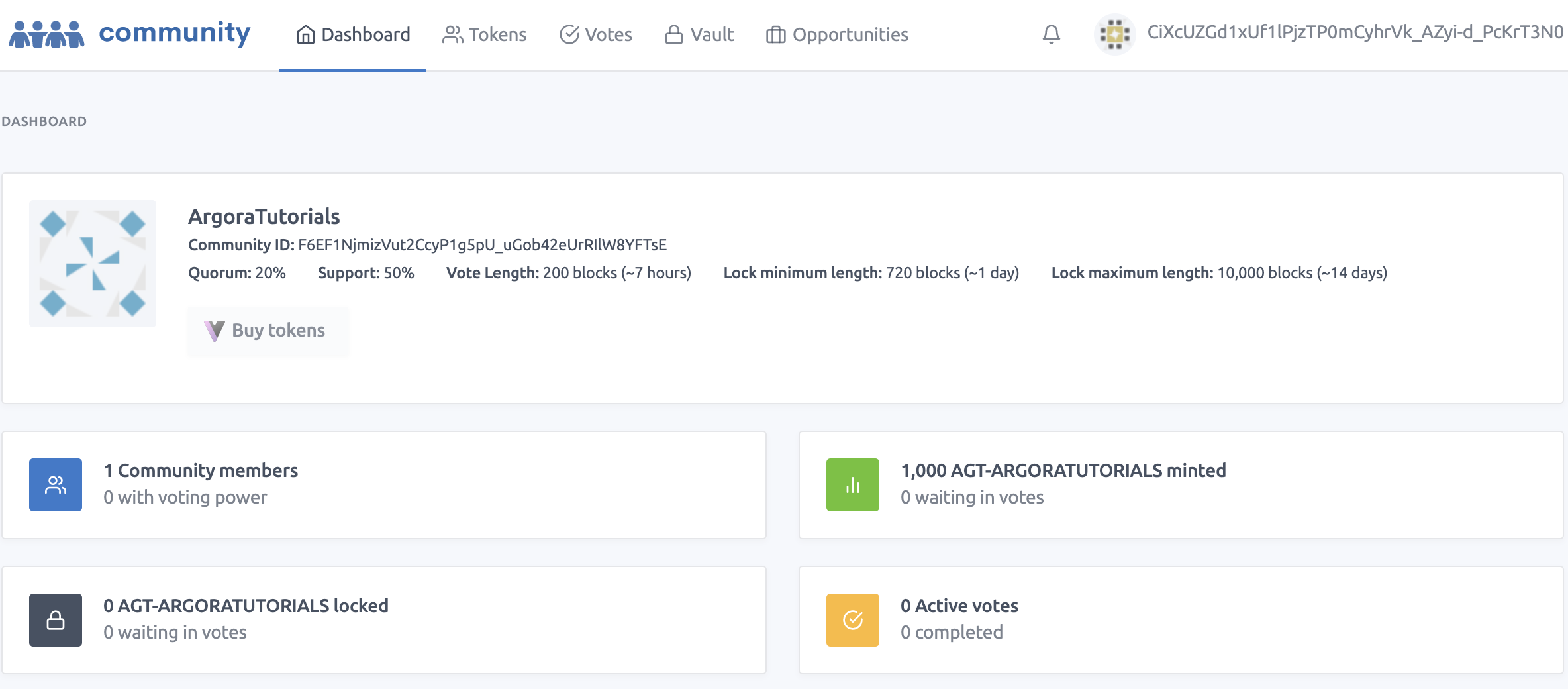Click the dark locked tokens padlock icon
This screenshot has width=1568, height=689.
tap(56, 620)
